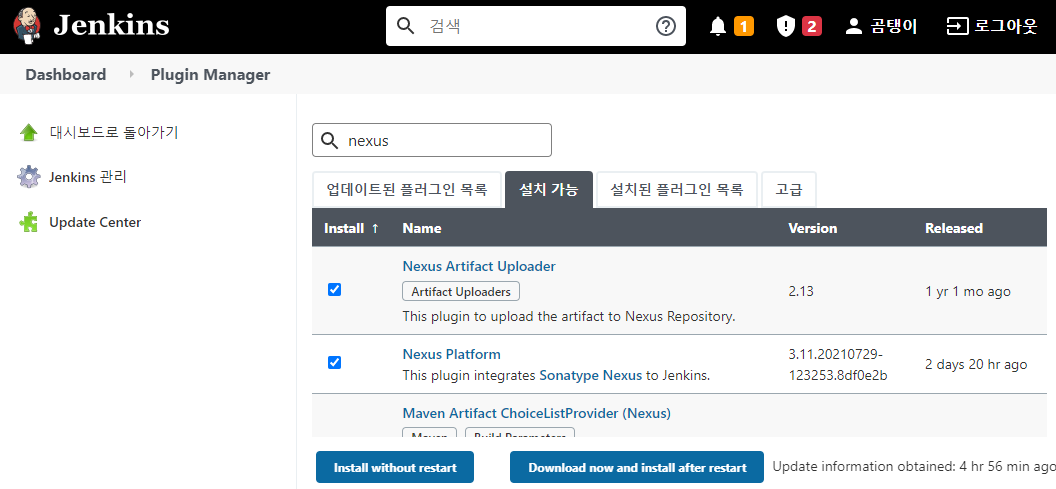Screen dimensions: 1056x489
Task: Open notifications bell icon
Action: pyautogui.click(x=718, y=26)
